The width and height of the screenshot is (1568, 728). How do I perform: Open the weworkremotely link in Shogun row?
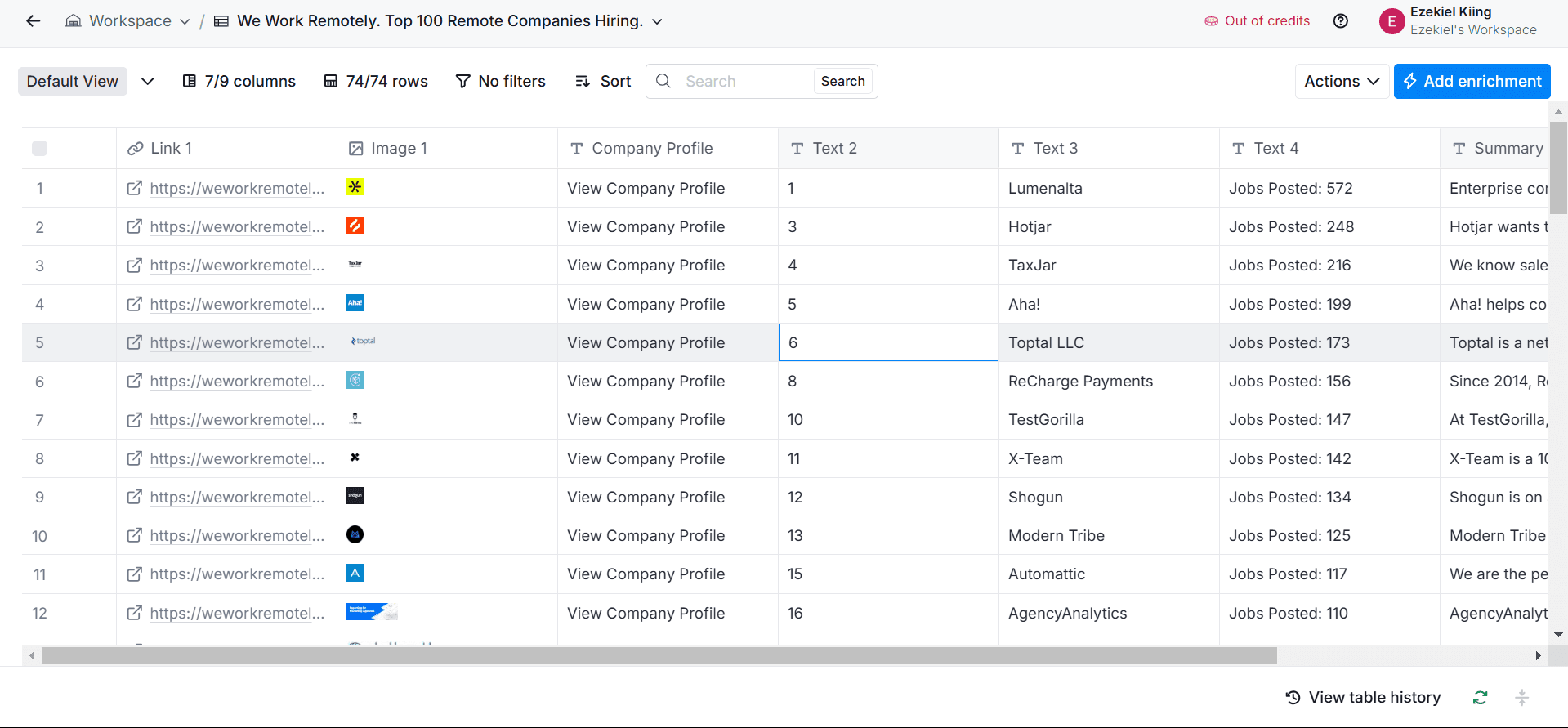pos(237,497)
